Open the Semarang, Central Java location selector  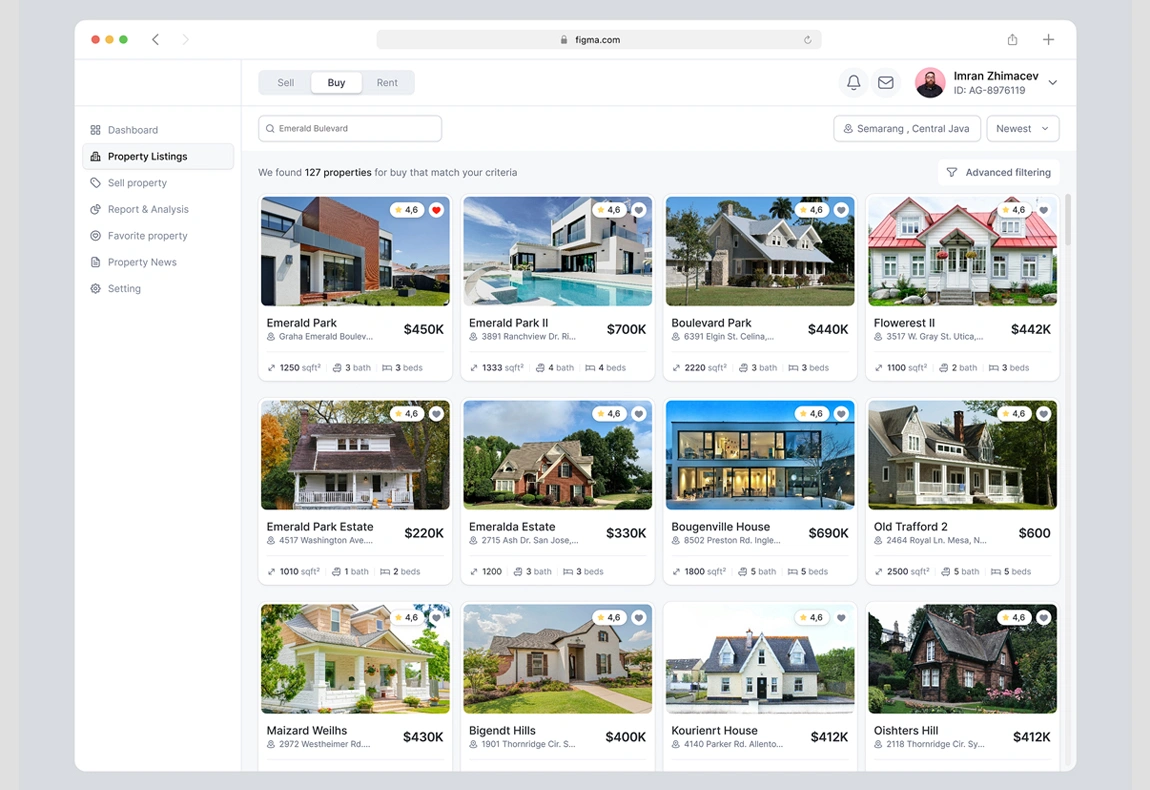point(906,128)
